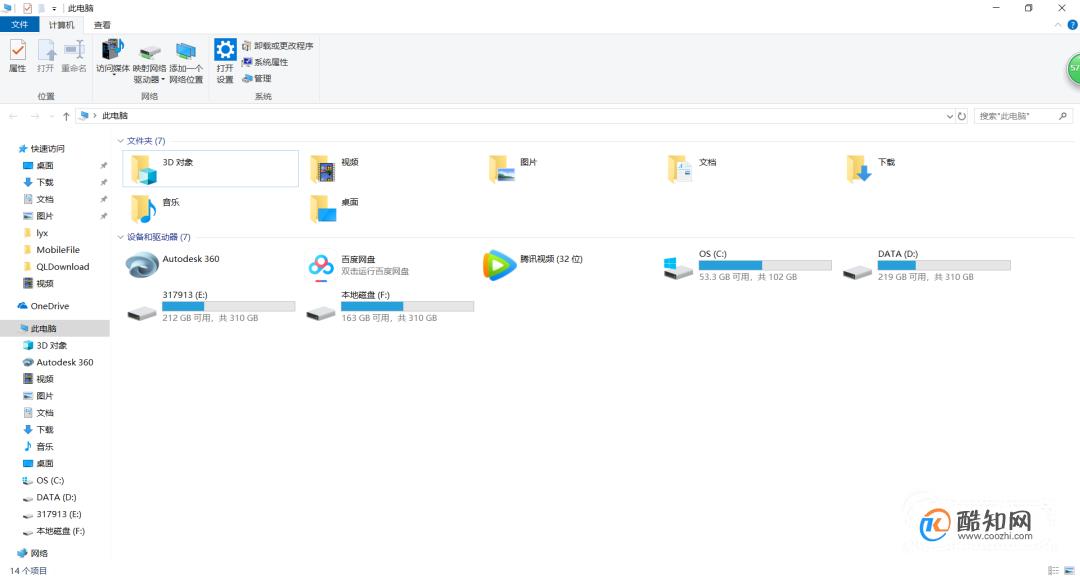Click the 映射网络驱动器 ribbon icon
The width and height of the screenshot is (1080, 579).
[149, 61]
